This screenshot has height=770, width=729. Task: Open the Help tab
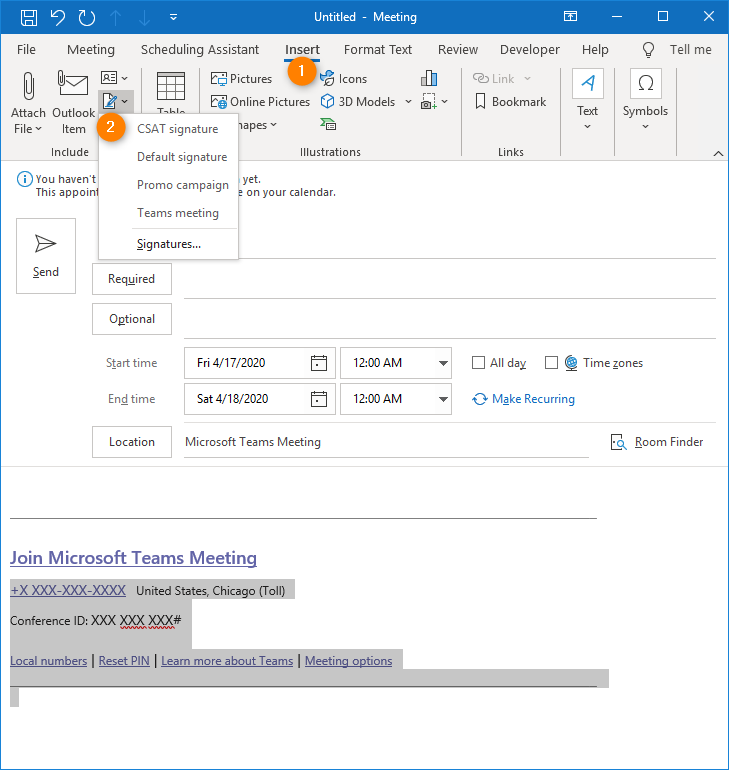595,50
